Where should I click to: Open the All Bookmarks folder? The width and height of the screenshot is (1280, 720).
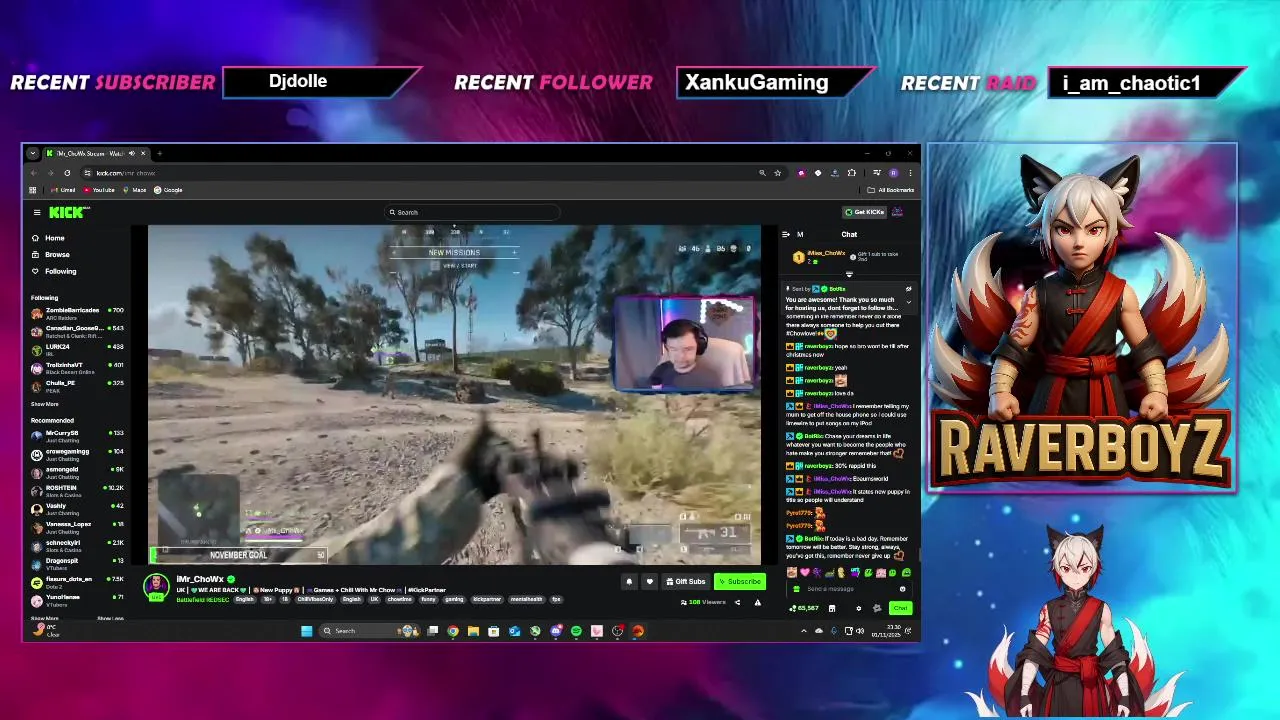(x=890, y=190)
